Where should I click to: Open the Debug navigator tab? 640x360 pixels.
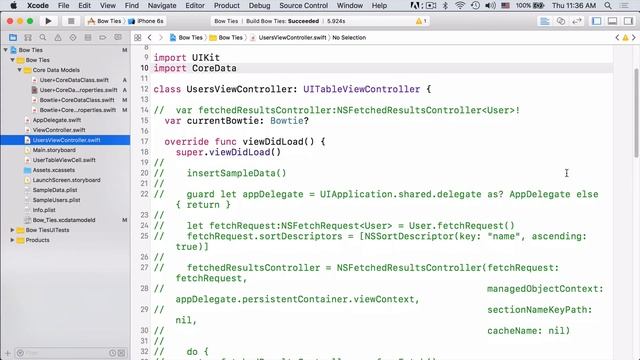88,38
